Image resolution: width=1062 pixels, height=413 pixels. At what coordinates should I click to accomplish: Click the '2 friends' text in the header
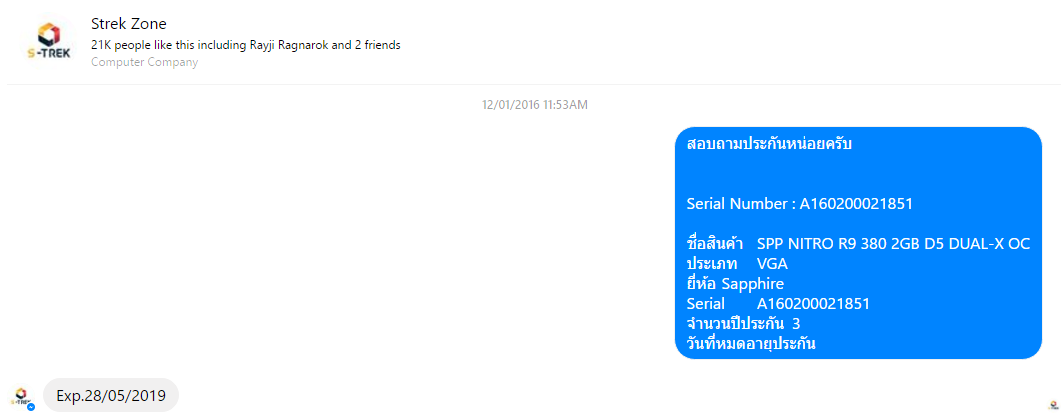tap(378, 45)
